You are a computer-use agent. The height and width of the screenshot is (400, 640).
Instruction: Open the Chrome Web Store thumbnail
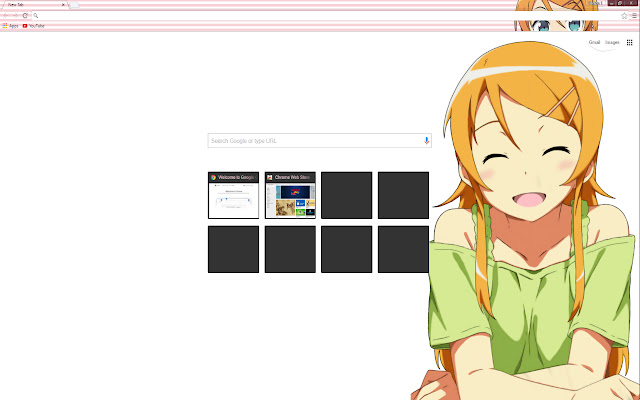(x=290, y=195)
